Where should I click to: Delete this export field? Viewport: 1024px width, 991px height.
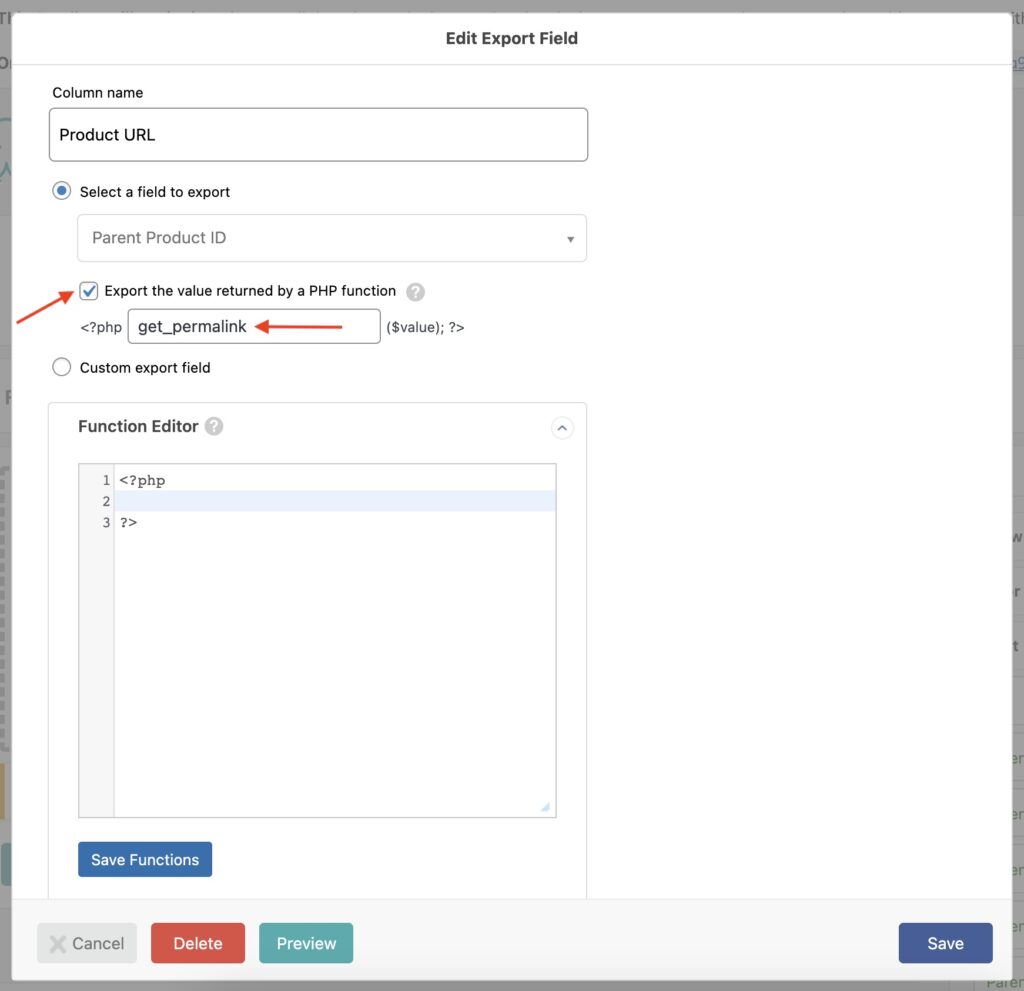pyautogui.click(x=197, y=942)
